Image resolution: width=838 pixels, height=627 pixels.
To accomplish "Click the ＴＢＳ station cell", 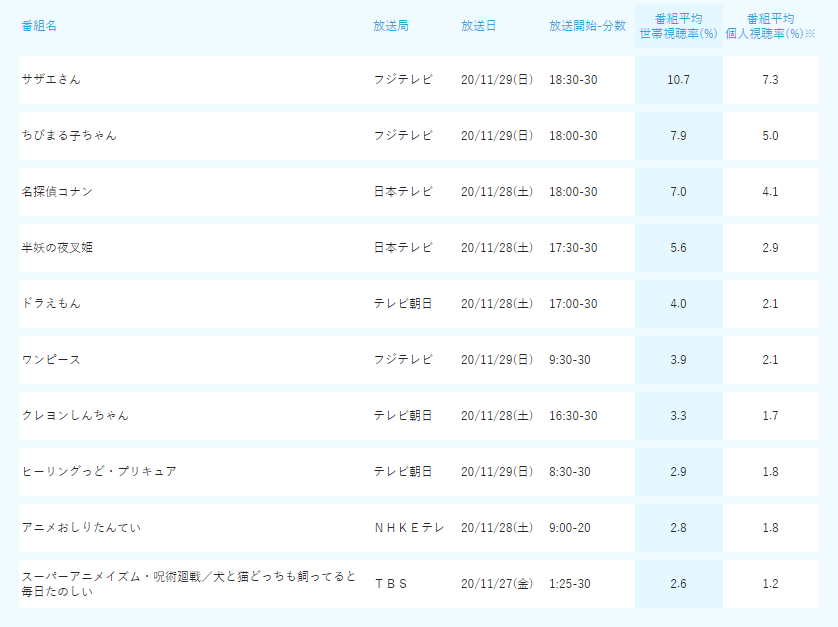I will pos(391,584).
